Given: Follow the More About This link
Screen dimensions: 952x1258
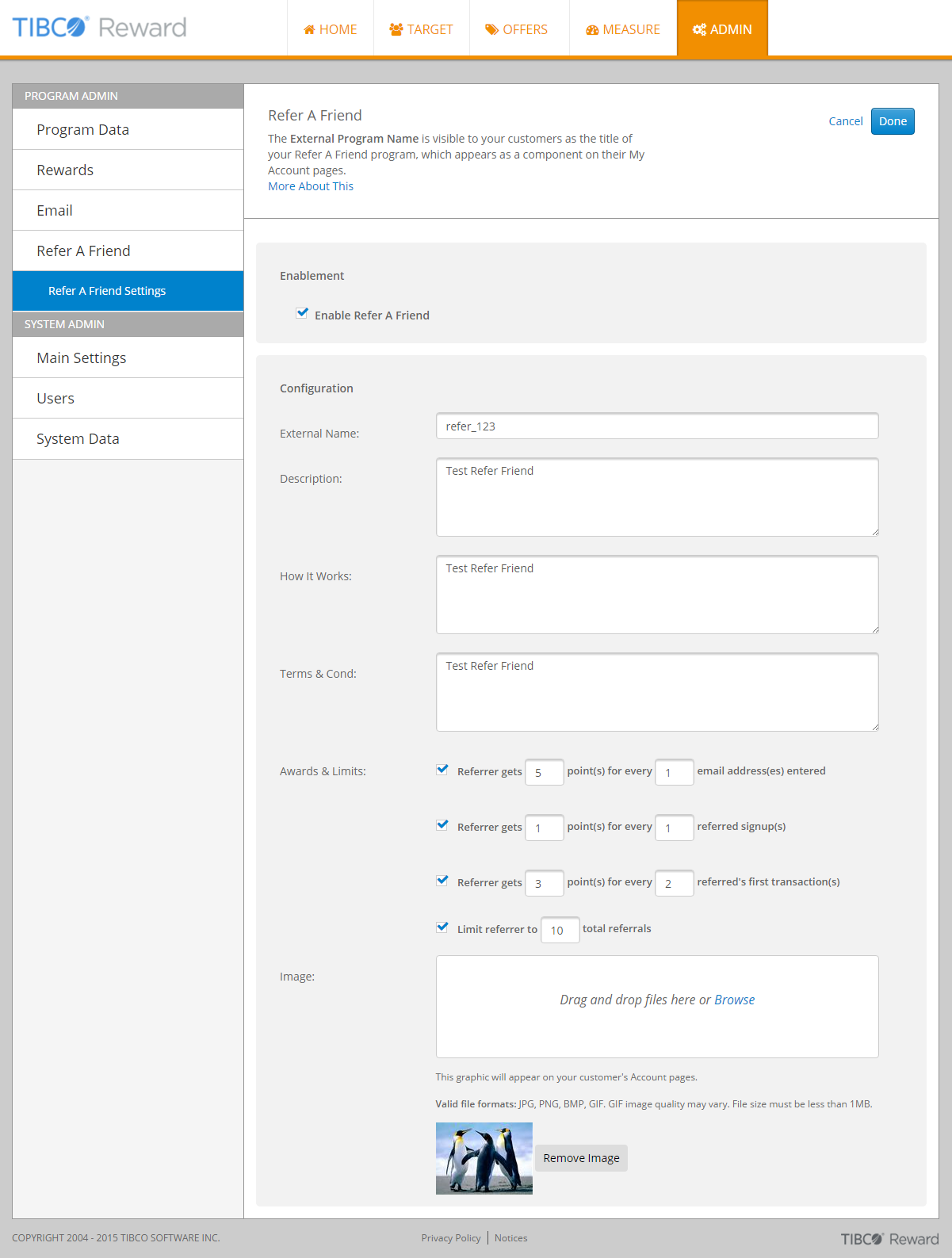Looking at the screenshot, I should click(311, 186).
